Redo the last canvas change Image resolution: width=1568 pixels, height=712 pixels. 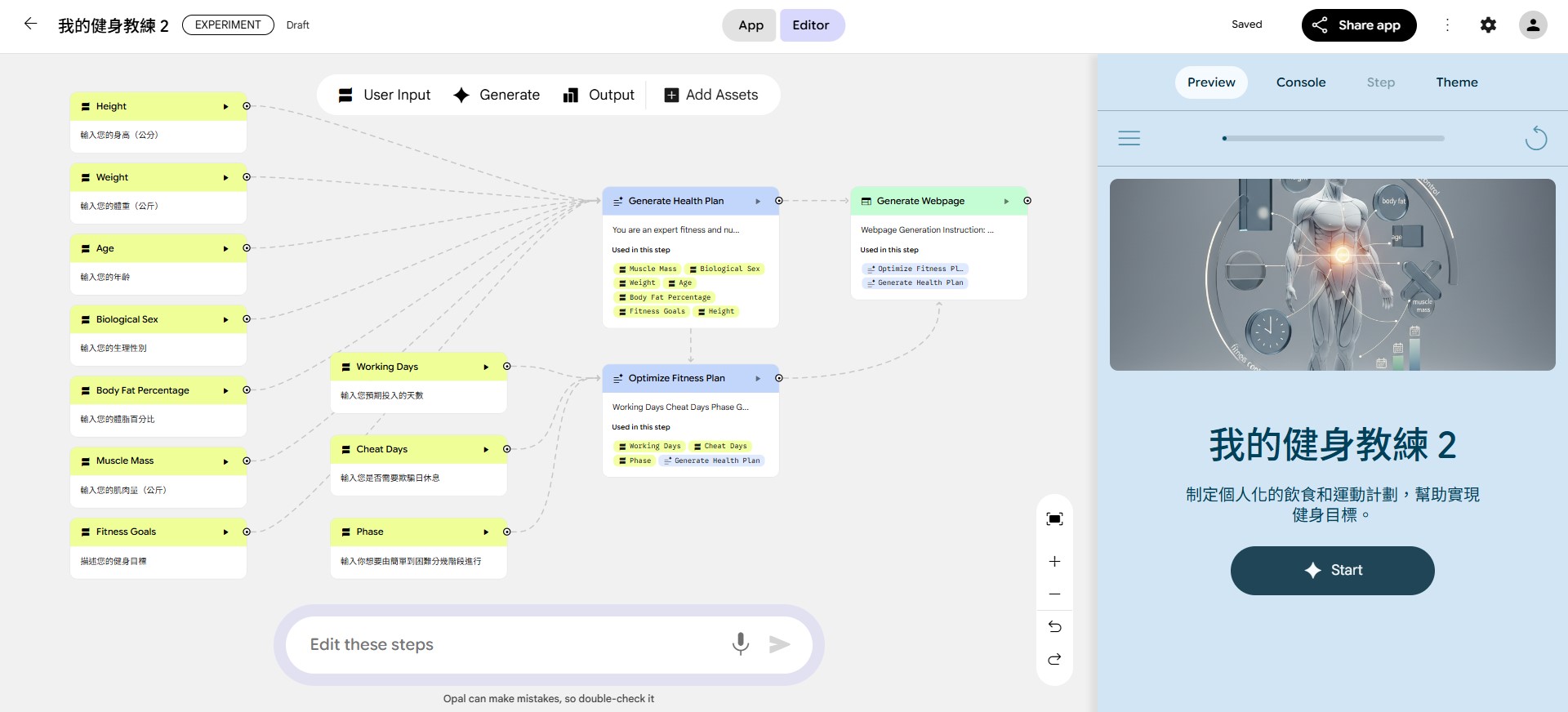[x=1054, y=660]
